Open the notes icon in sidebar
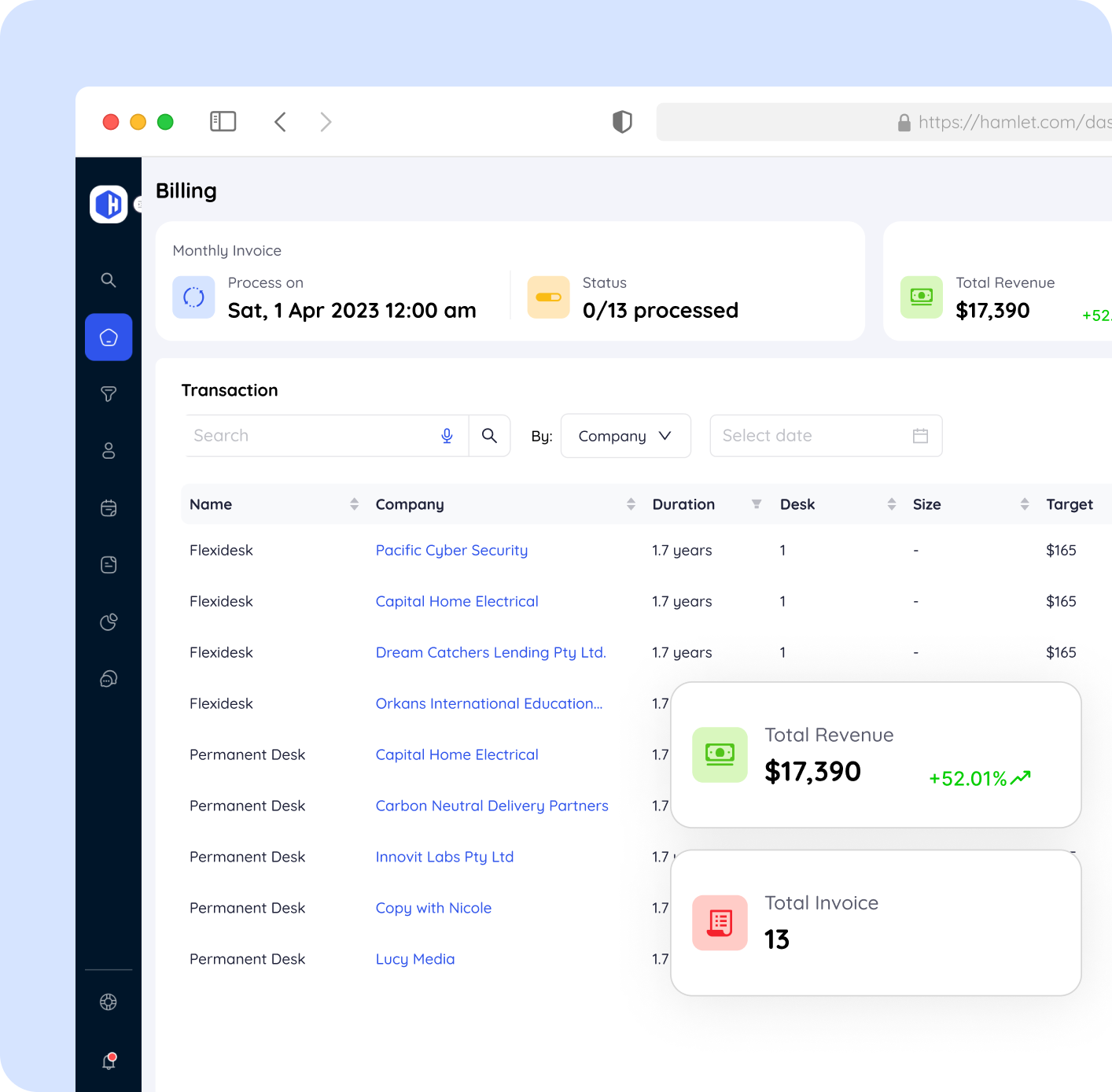 pos(109,565)
